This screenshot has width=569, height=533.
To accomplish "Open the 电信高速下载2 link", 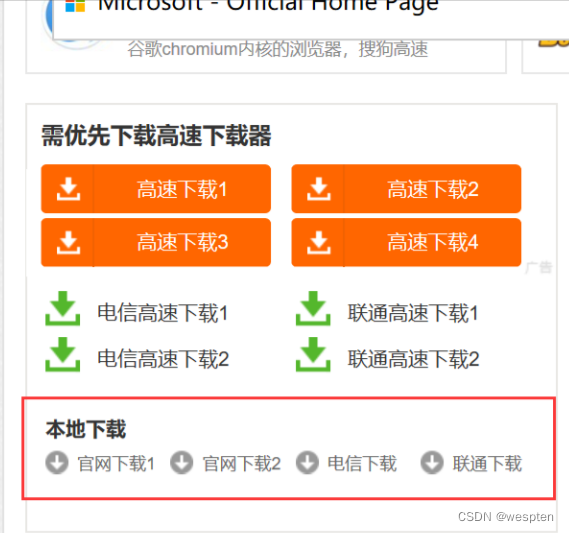I will tap(163, 359).
